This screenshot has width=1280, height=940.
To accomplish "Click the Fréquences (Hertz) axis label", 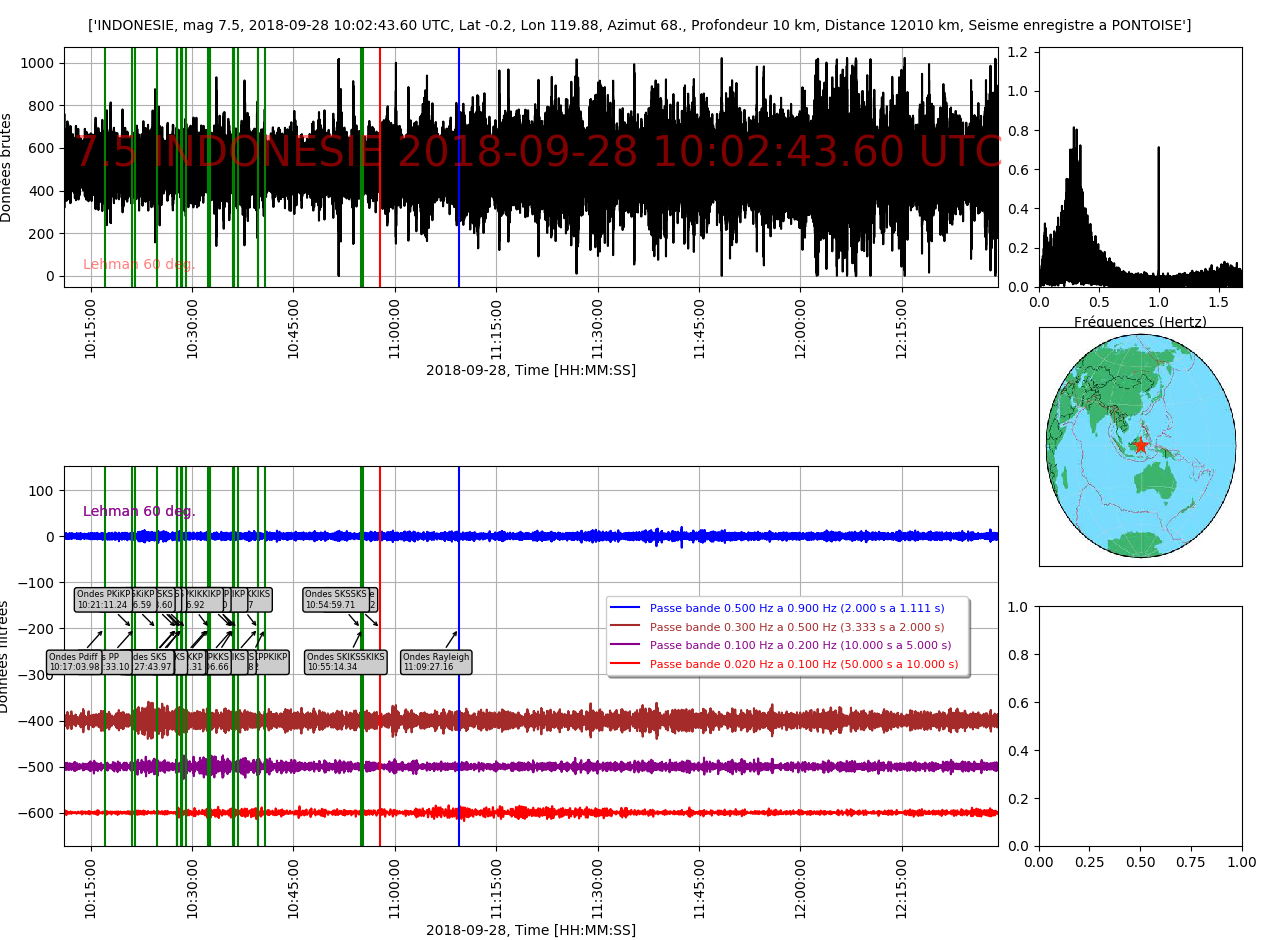I will click(x=1140, y=322).
